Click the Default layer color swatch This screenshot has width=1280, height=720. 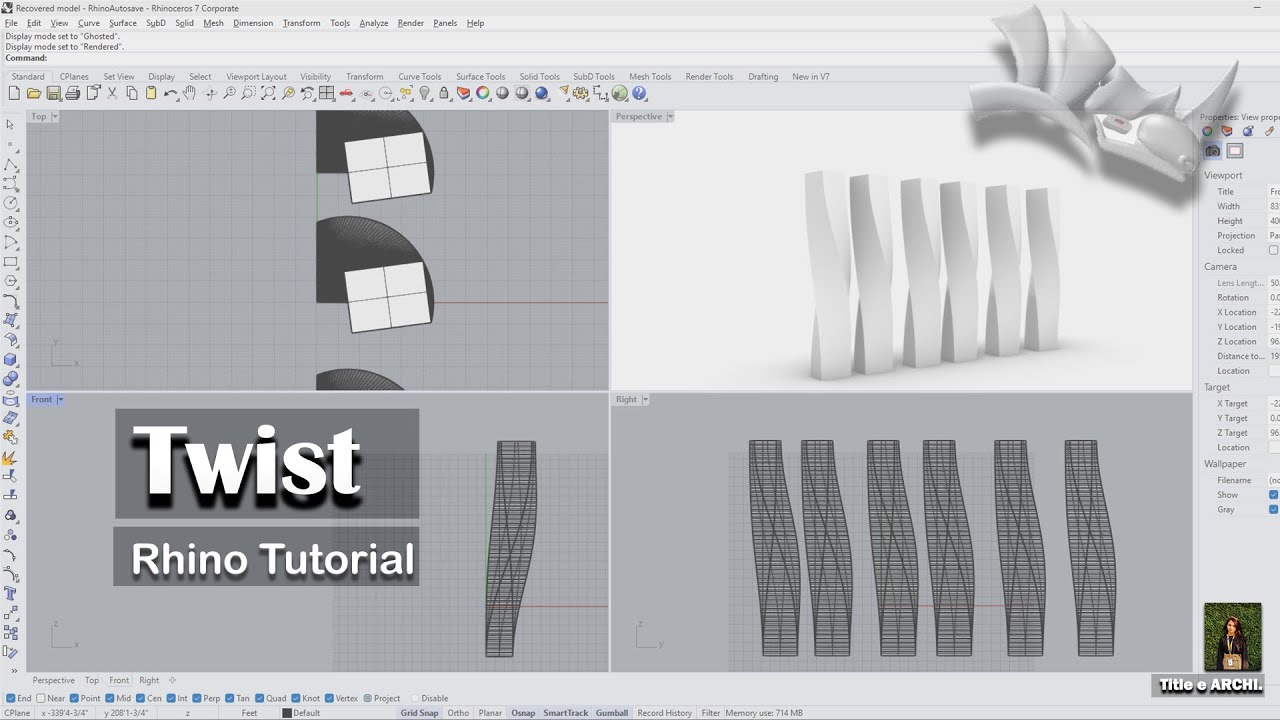[287, 713]
